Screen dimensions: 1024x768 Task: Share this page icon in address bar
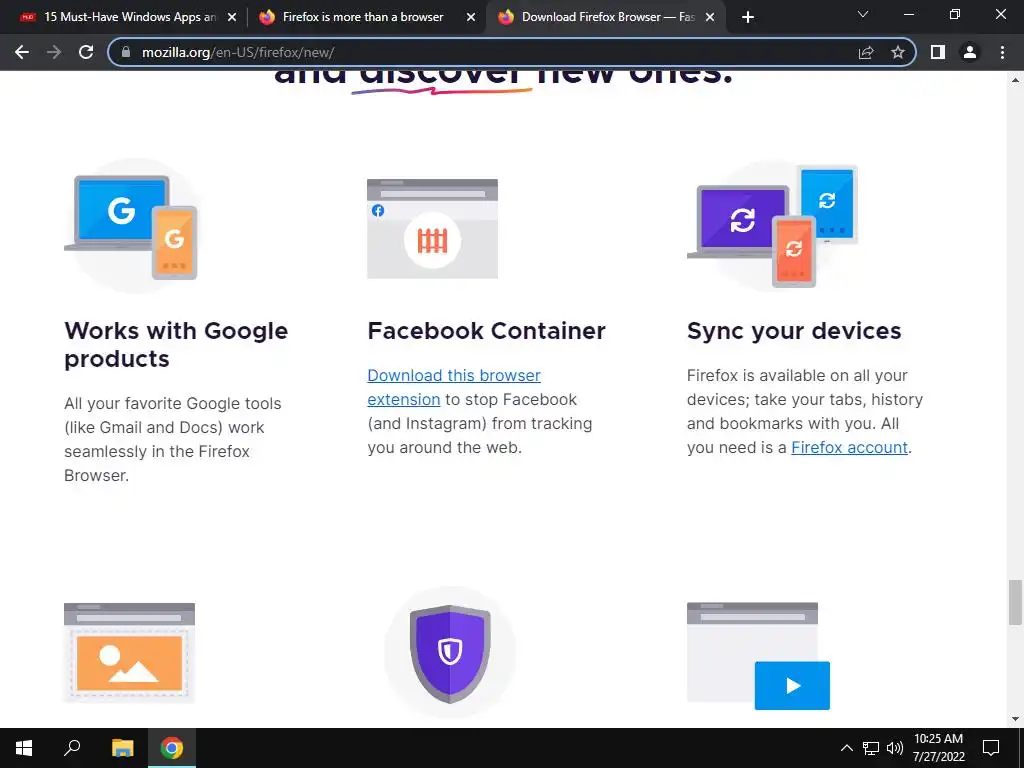tap(866, 52)
